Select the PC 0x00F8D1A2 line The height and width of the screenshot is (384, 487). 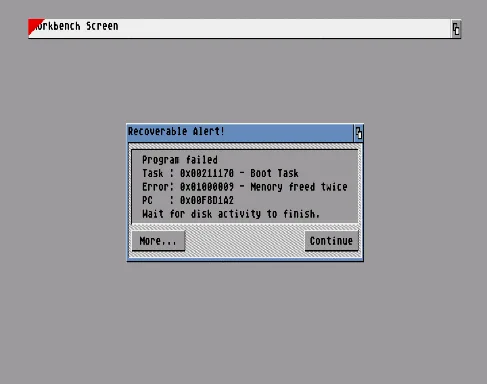188,200
